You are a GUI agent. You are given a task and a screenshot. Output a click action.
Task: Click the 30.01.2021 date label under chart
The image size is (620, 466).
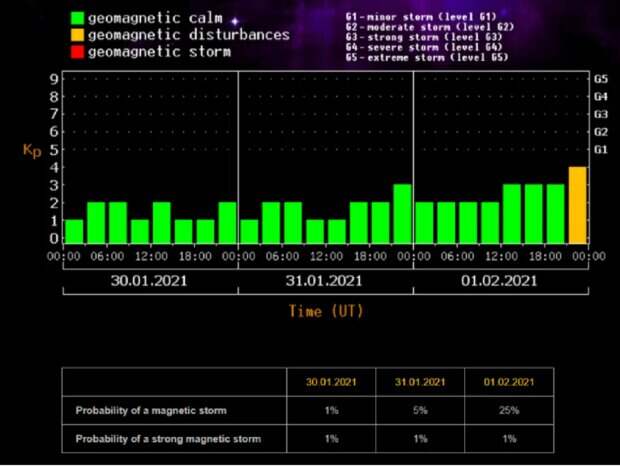[x=151, y=282]
